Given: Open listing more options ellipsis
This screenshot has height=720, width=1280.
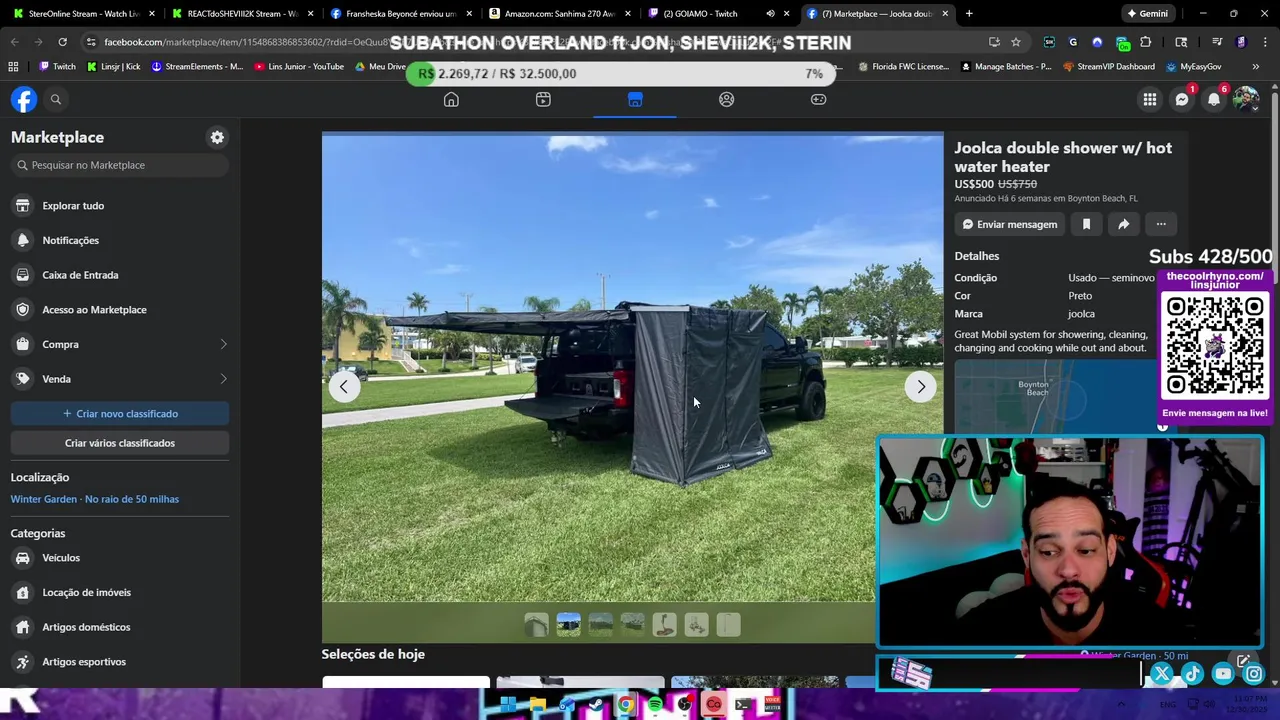Looking at the screenshot, I should [x=1161, y=224].
